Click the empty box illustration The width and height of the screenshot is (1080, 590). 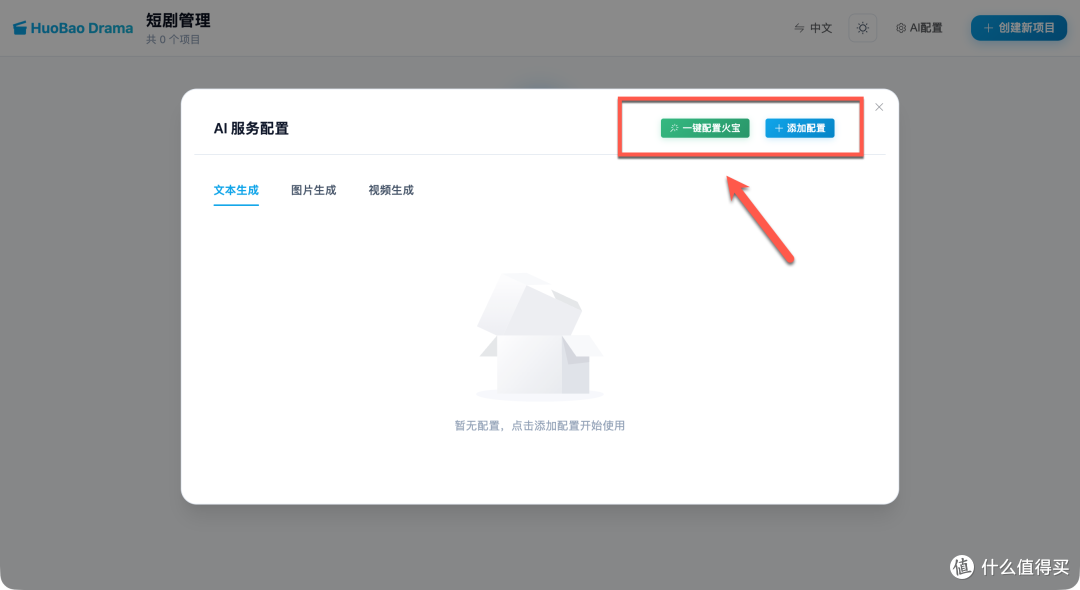[540, 337]
